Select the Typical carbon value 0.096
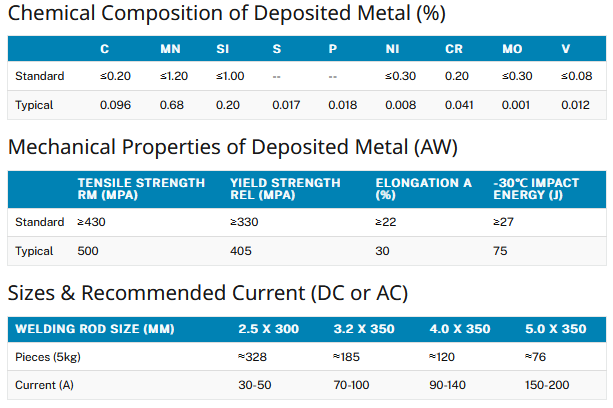613x408 pixels. (116, 104)
